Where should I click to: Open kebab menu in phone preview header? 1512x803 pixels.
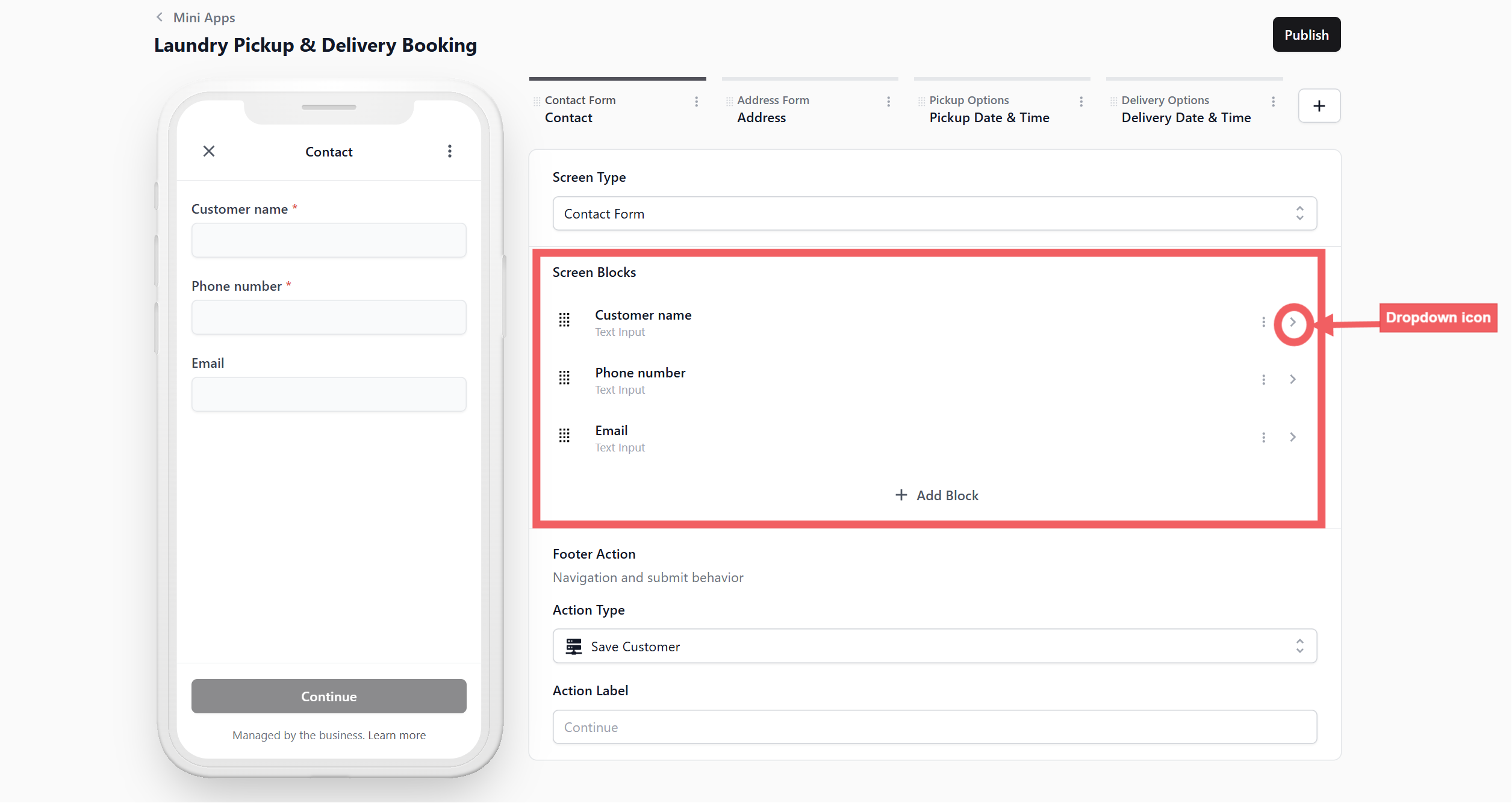[449, 151]
